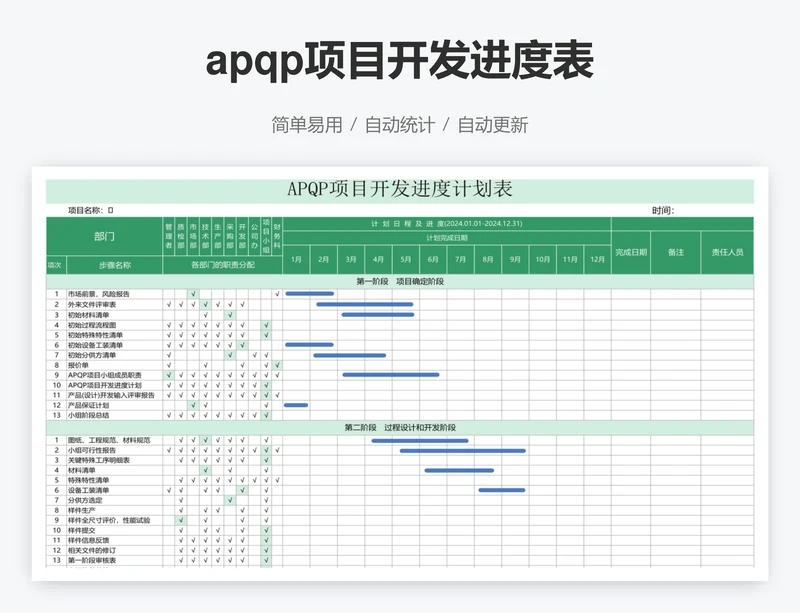The image size is (800, 613).
Task: Select the APQP项目开发进度计划 step cell
Action: click(114, 385)
